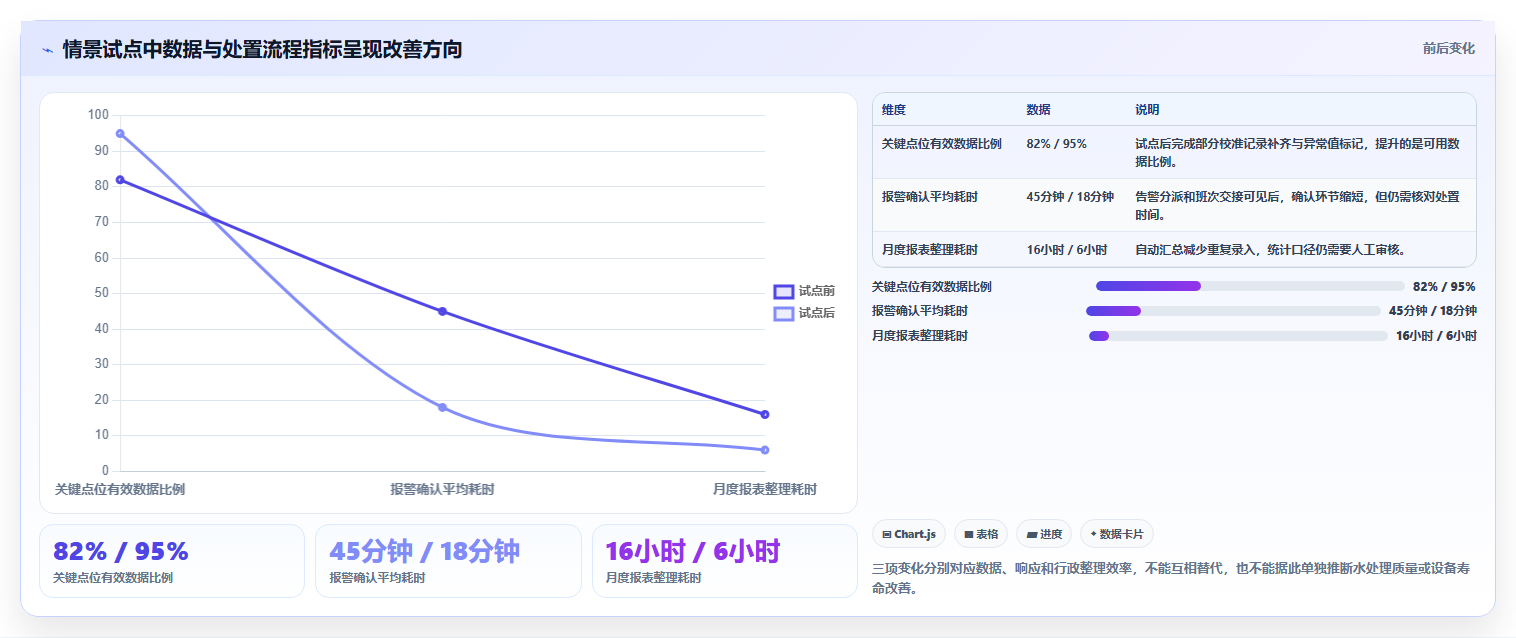The width and height of the screenshot is (1516, 638).
Task: Open the 16小时 / 6小时 data card
Action: pyautogui.click(x=725, y=561)
